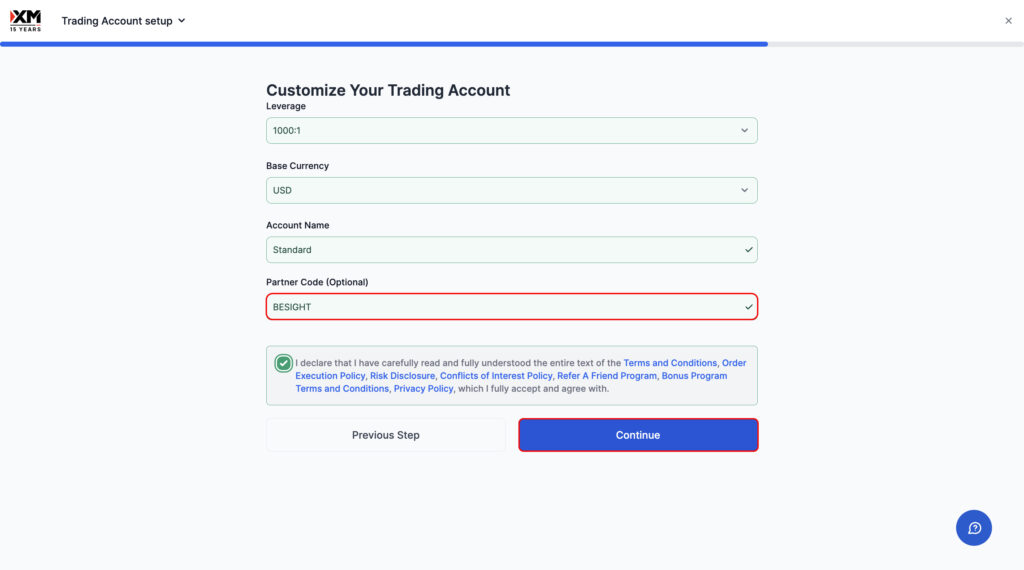Viewport: 1024px width, 570px height.
Task: Open the live chat support bubble
Action: [x=974, y=528]
